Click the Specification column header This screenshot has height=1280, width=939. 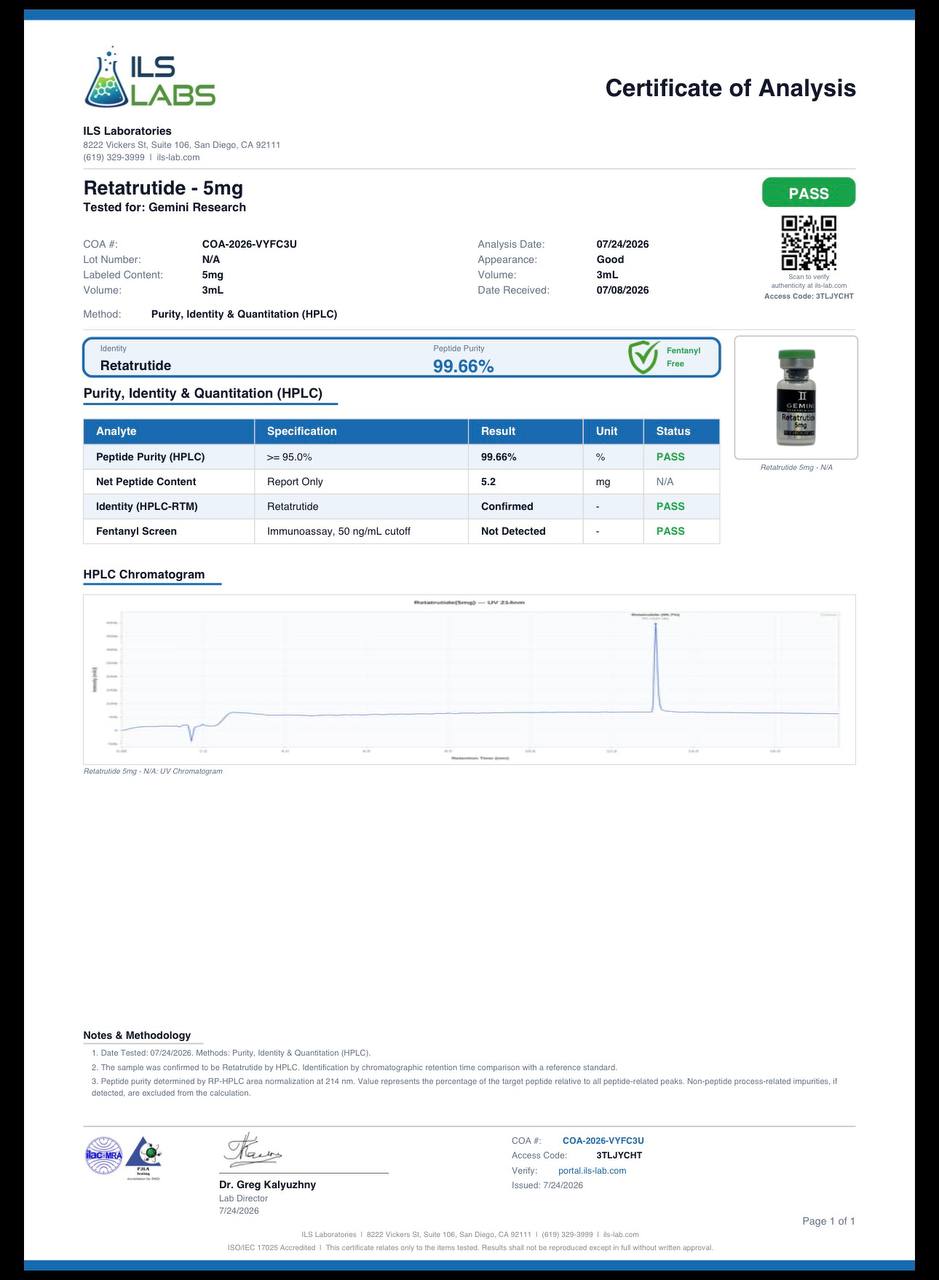[302, 432]
